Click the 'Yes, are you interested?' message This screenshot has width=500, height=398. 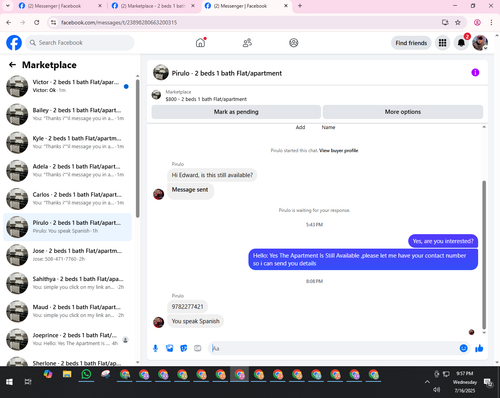tap(443, 241)
